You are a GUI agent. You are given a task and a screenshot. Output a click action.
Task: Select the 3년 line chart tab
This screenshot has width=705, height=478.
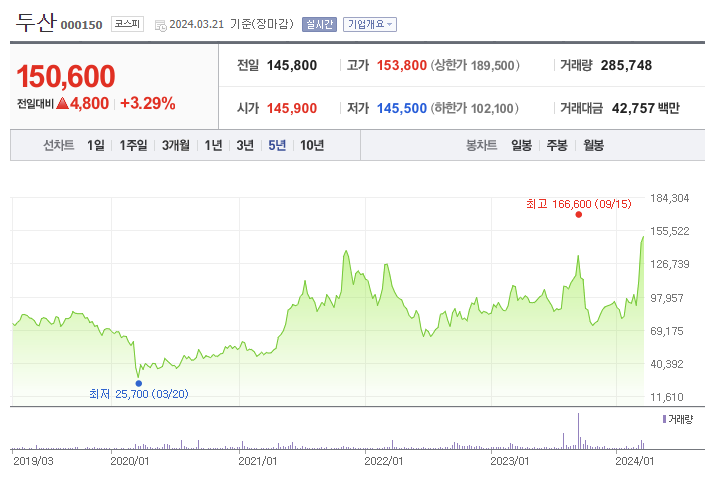(245, 145)
